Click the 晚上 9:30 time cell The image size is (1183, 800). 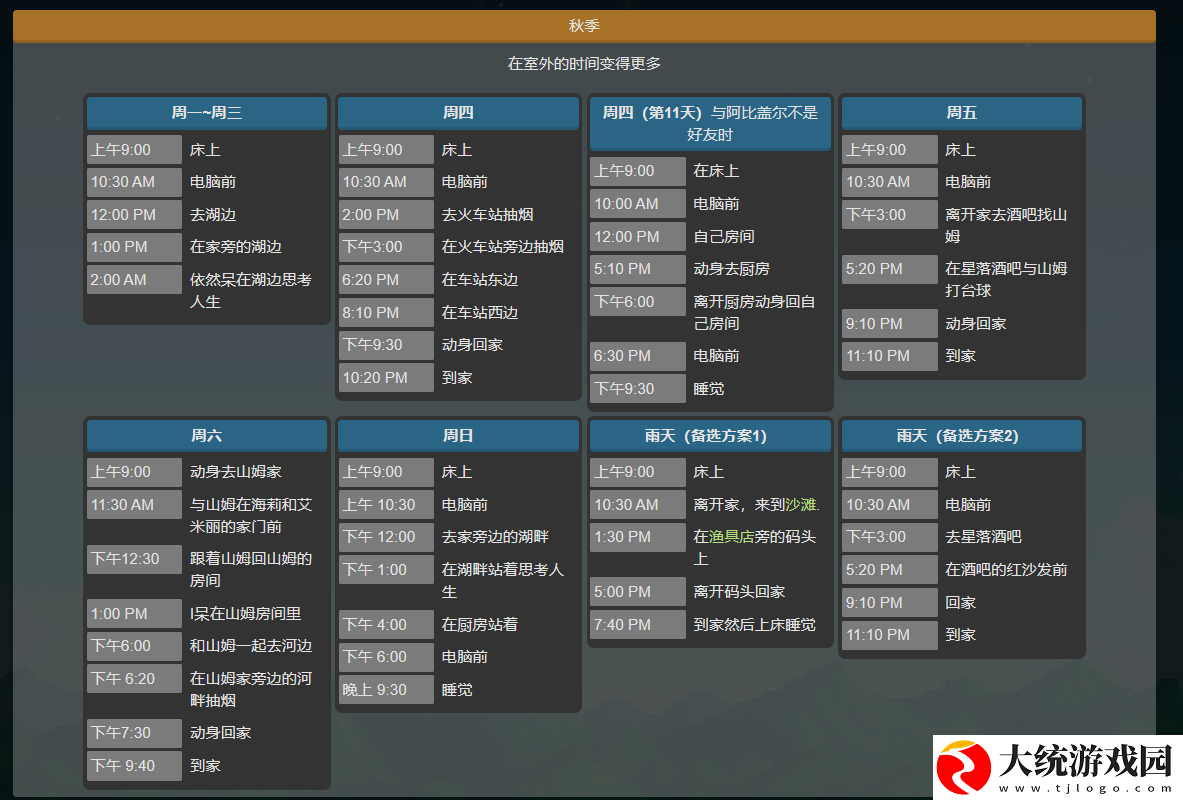(386, 690)
